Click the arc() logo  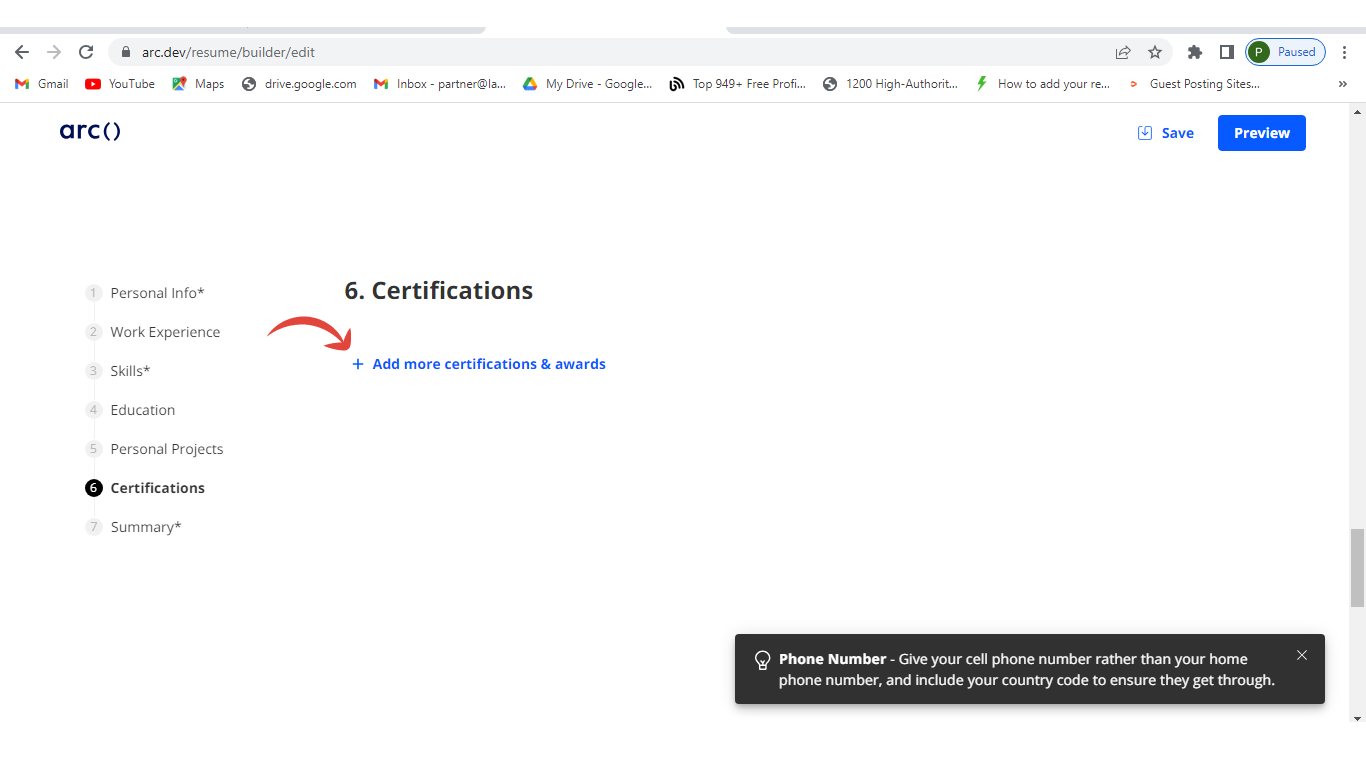tap(90, 132)
